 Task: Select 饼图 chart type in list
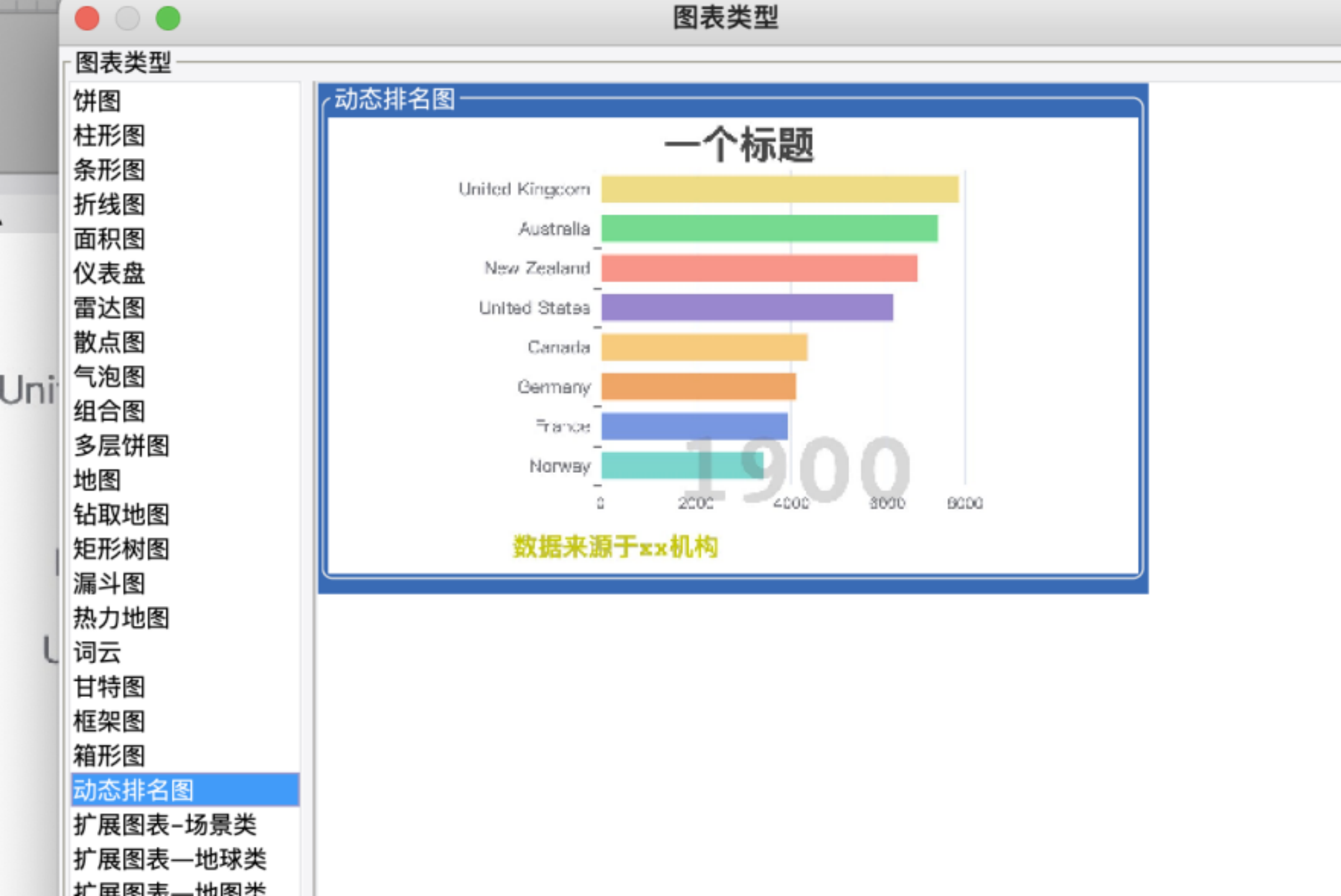(x=98, y=101)
